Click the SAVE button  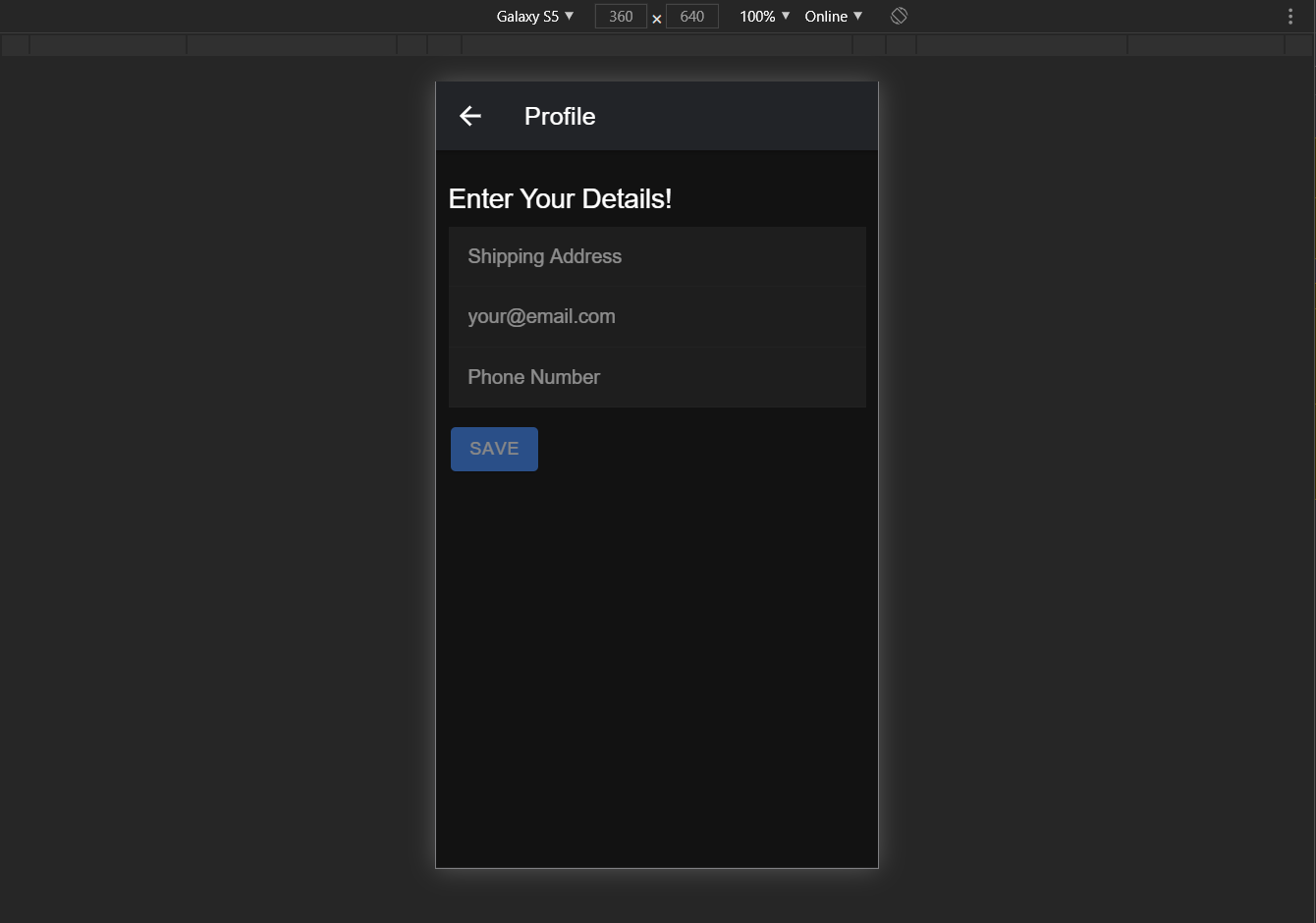(x=494, y=449)
